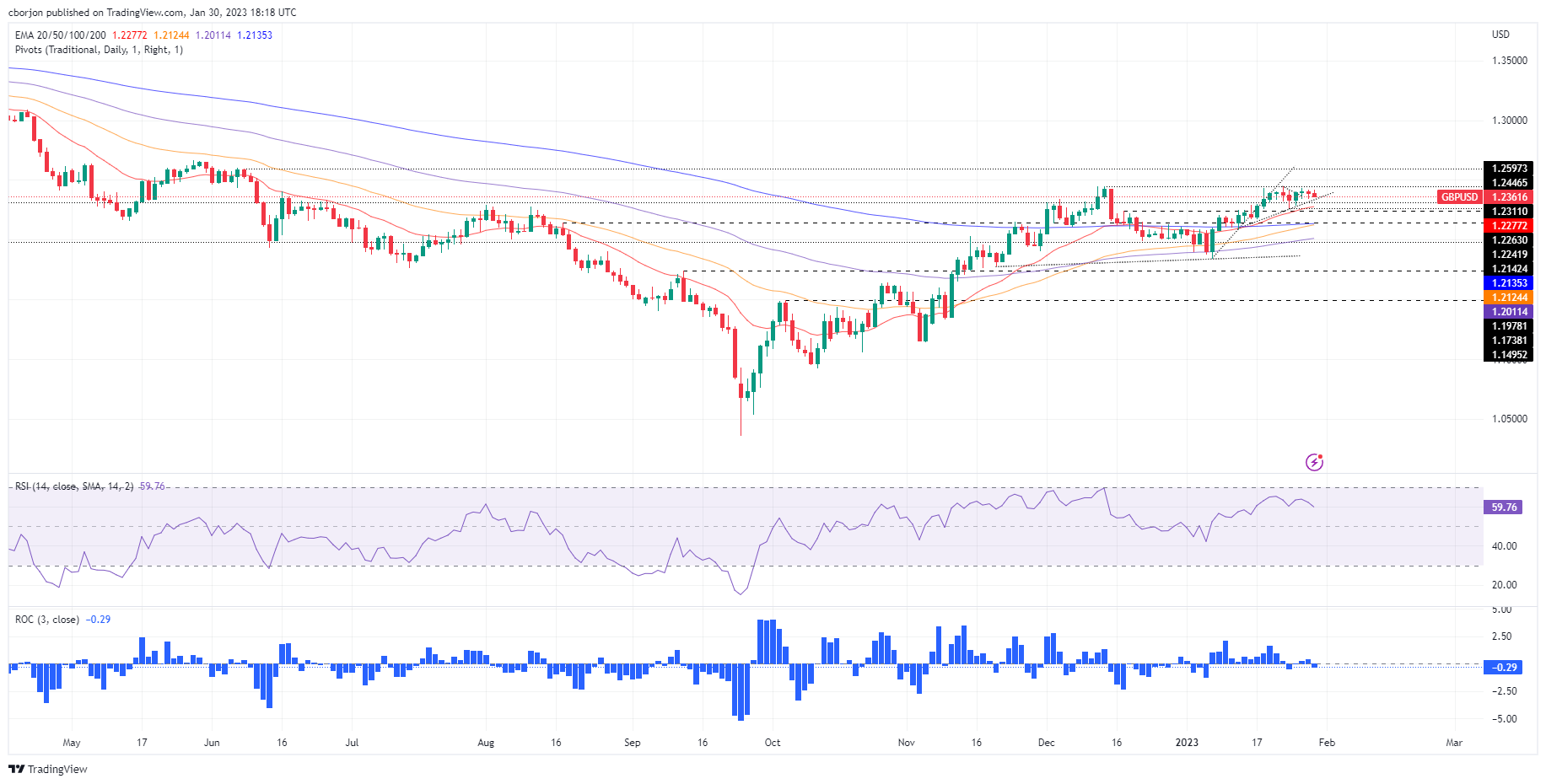Click the 2023 marker on the time axis

click(1187, 743)
